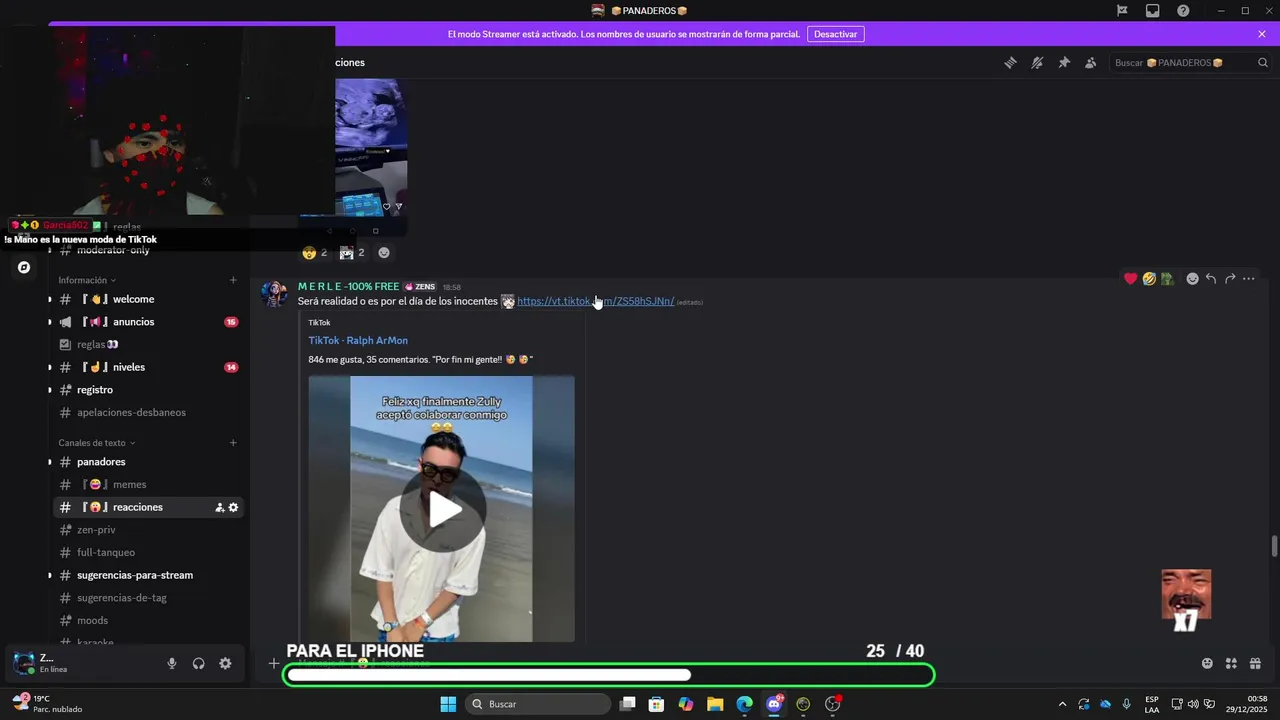Create channel in Información category

pos(233,280)
